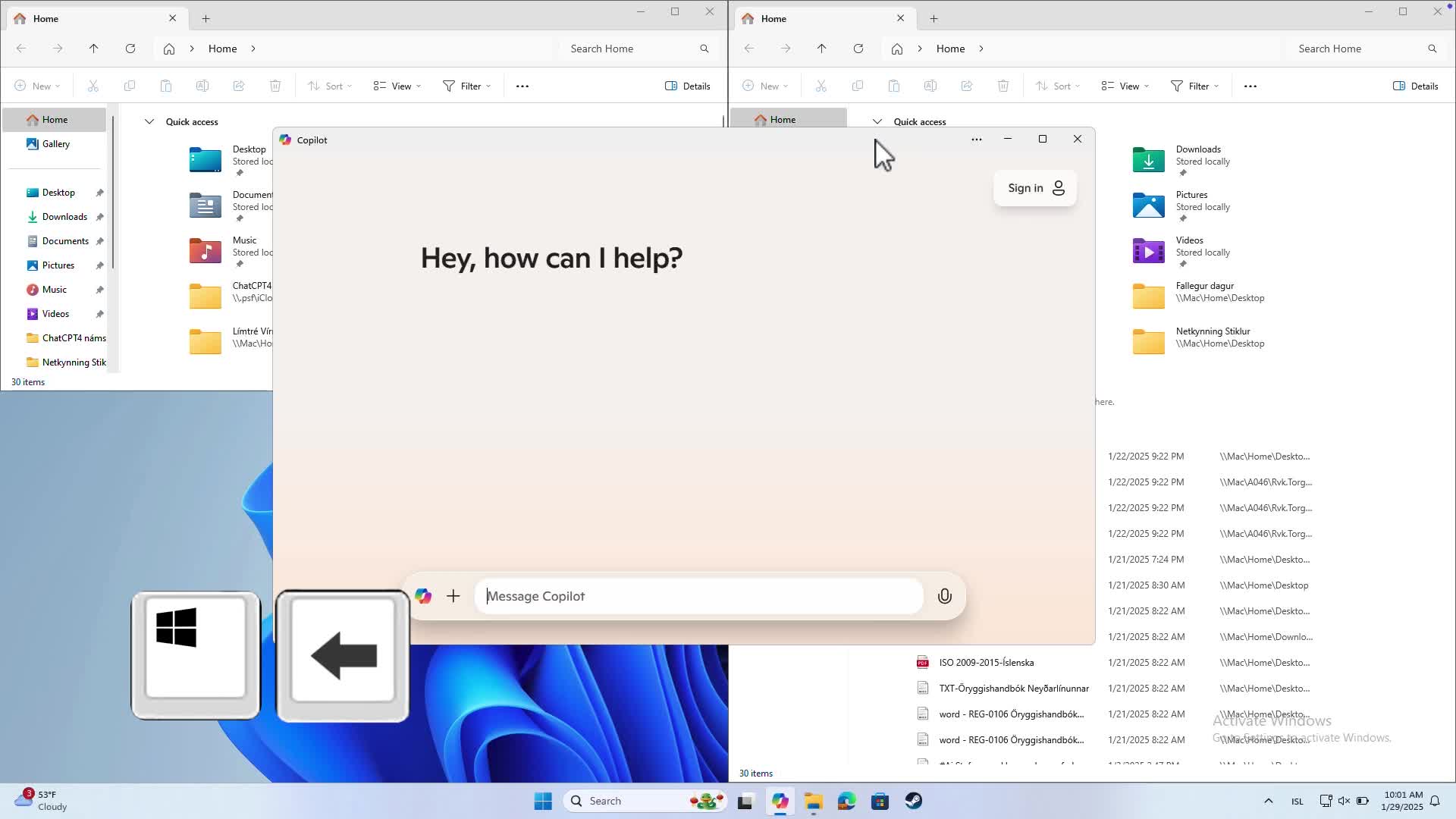Screen dimensions: 1456x819
Task: Click Search Home field in left Explorer
Action: point(637,49)
